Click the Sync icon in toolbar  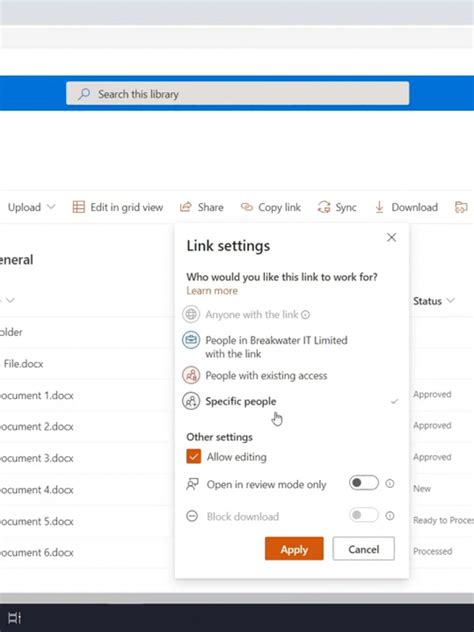point(324,207)
